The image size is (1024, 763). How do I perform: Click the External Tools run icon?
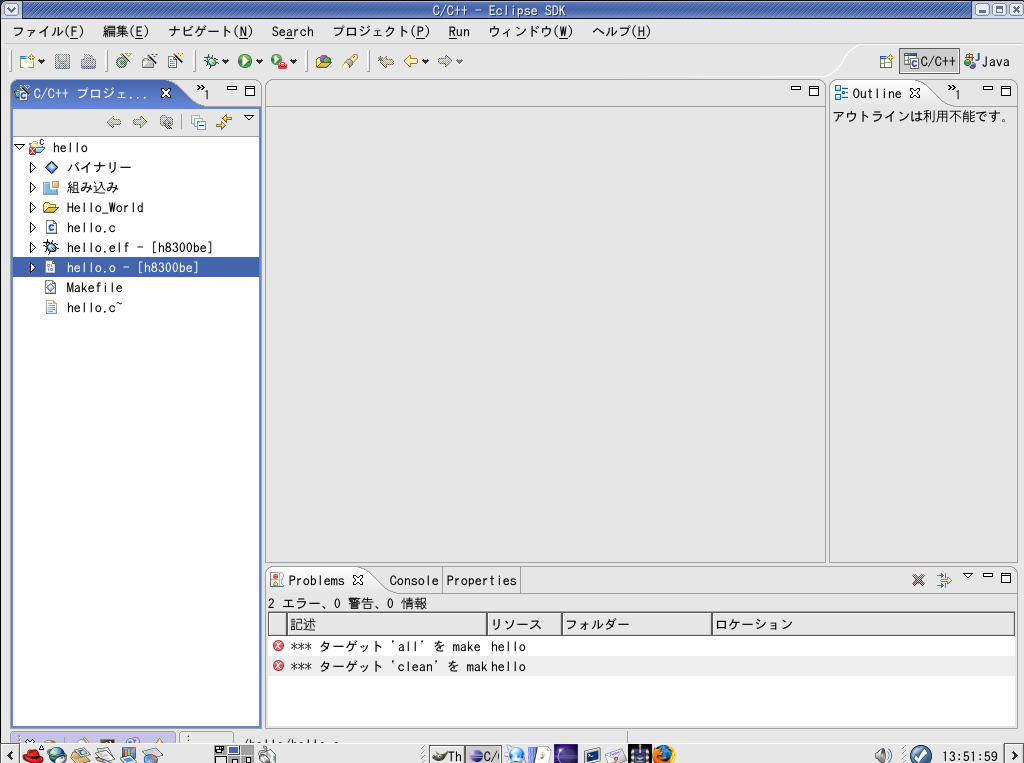click(x=279, y=61)
